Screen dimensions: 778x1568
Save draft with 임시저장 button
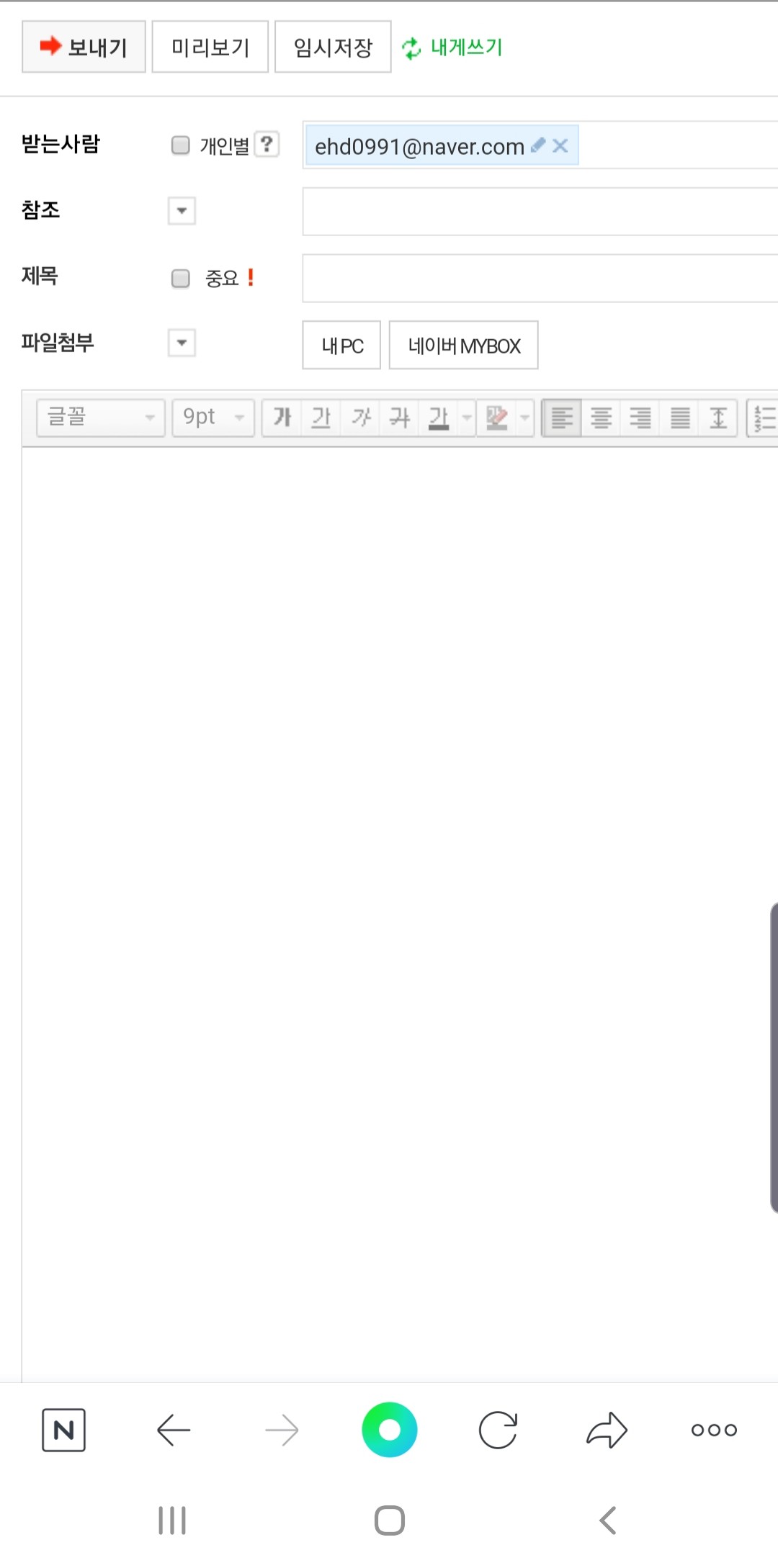tap(333, 48)
